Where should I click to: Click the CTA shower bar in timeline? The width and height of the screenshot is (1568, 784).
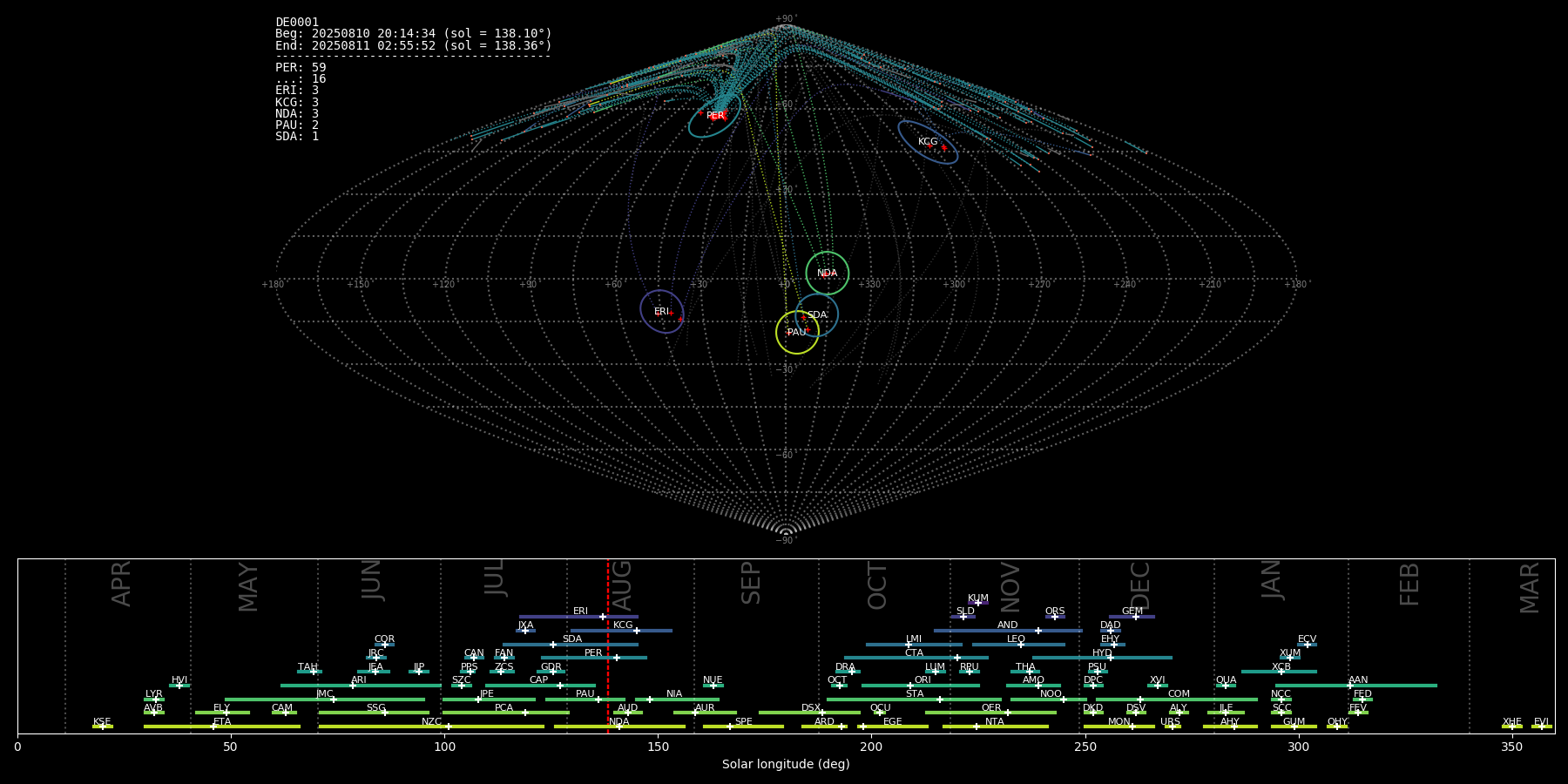click(x=916, y=658)
